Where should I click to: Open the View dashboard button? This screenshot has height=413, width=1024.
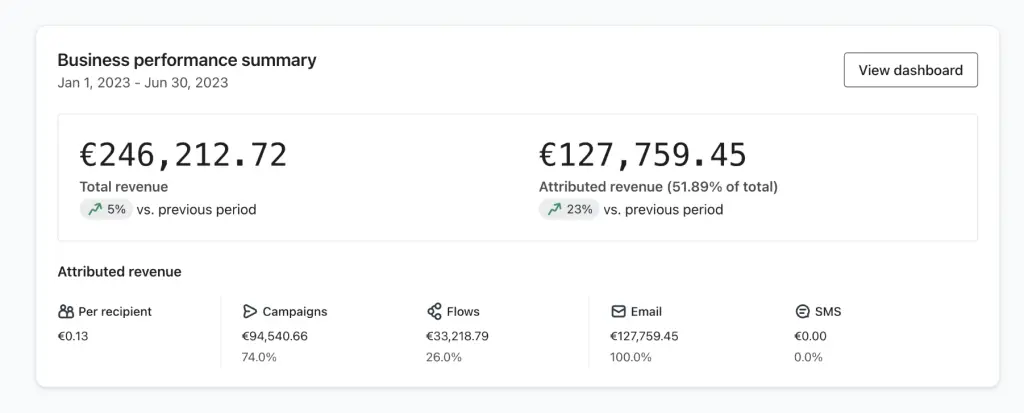(x=910, y=70)
